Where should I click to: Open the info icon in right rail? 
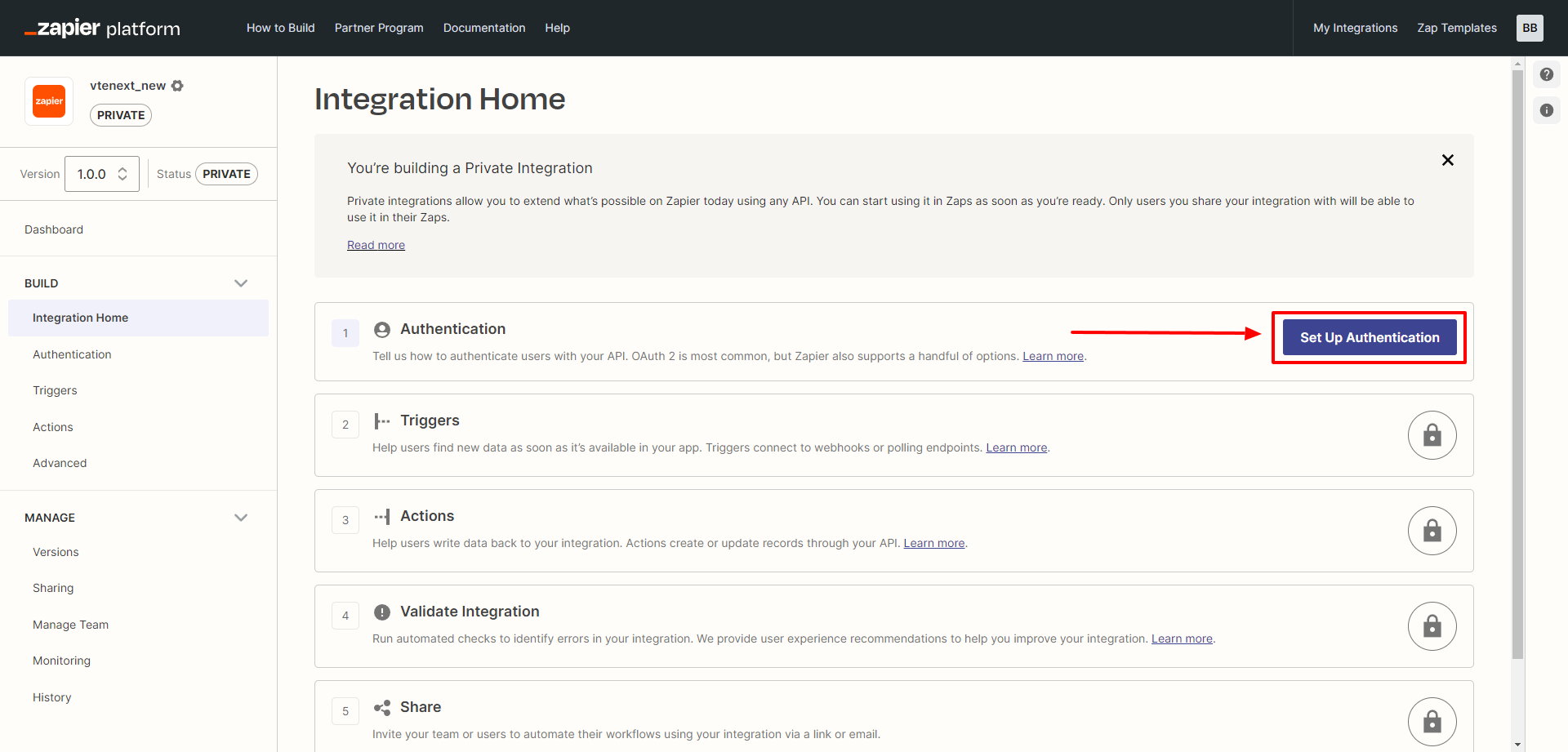1547,110
